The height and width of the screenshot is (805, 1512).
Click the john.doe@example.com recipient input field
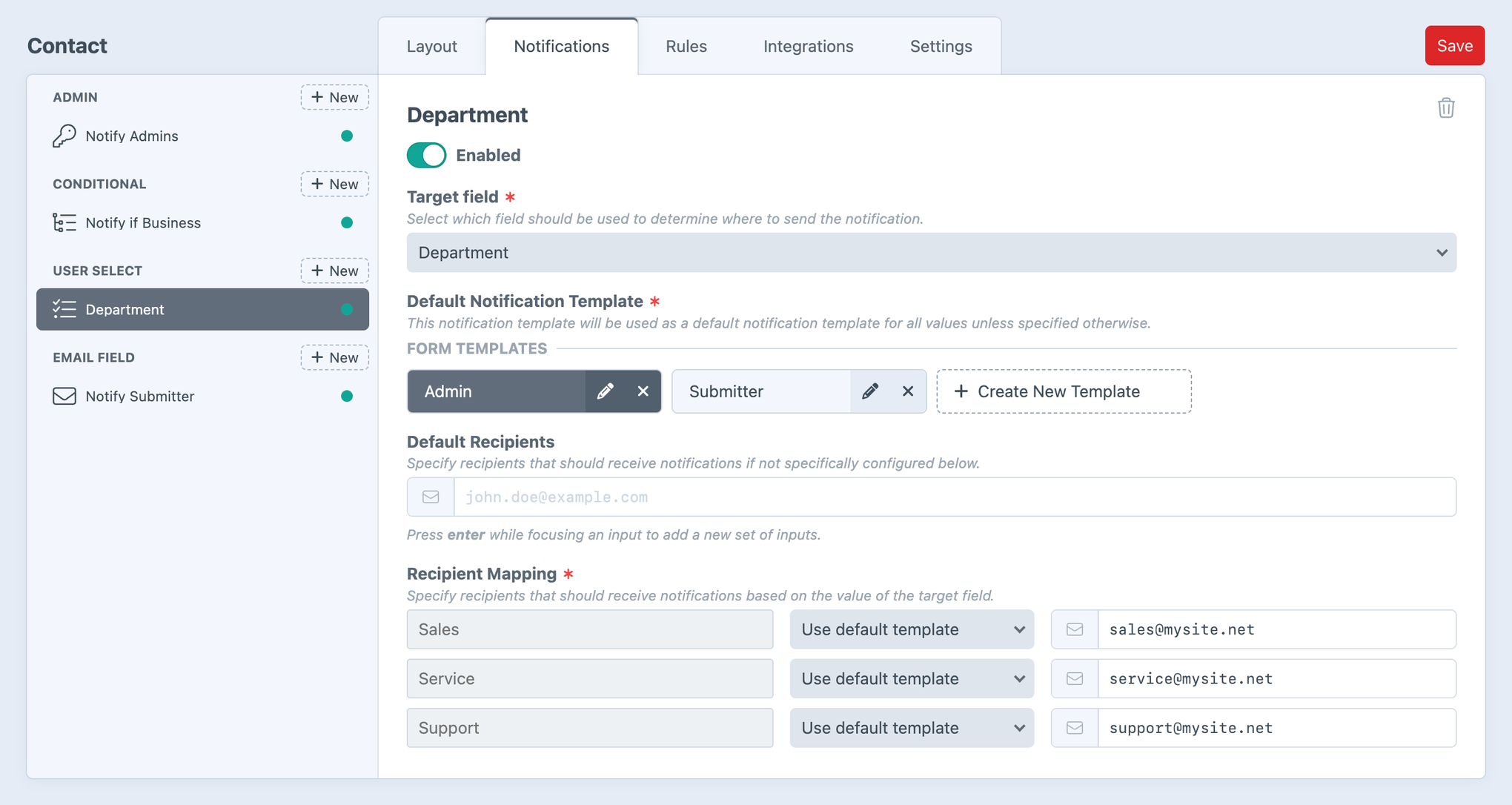(815, 497)
